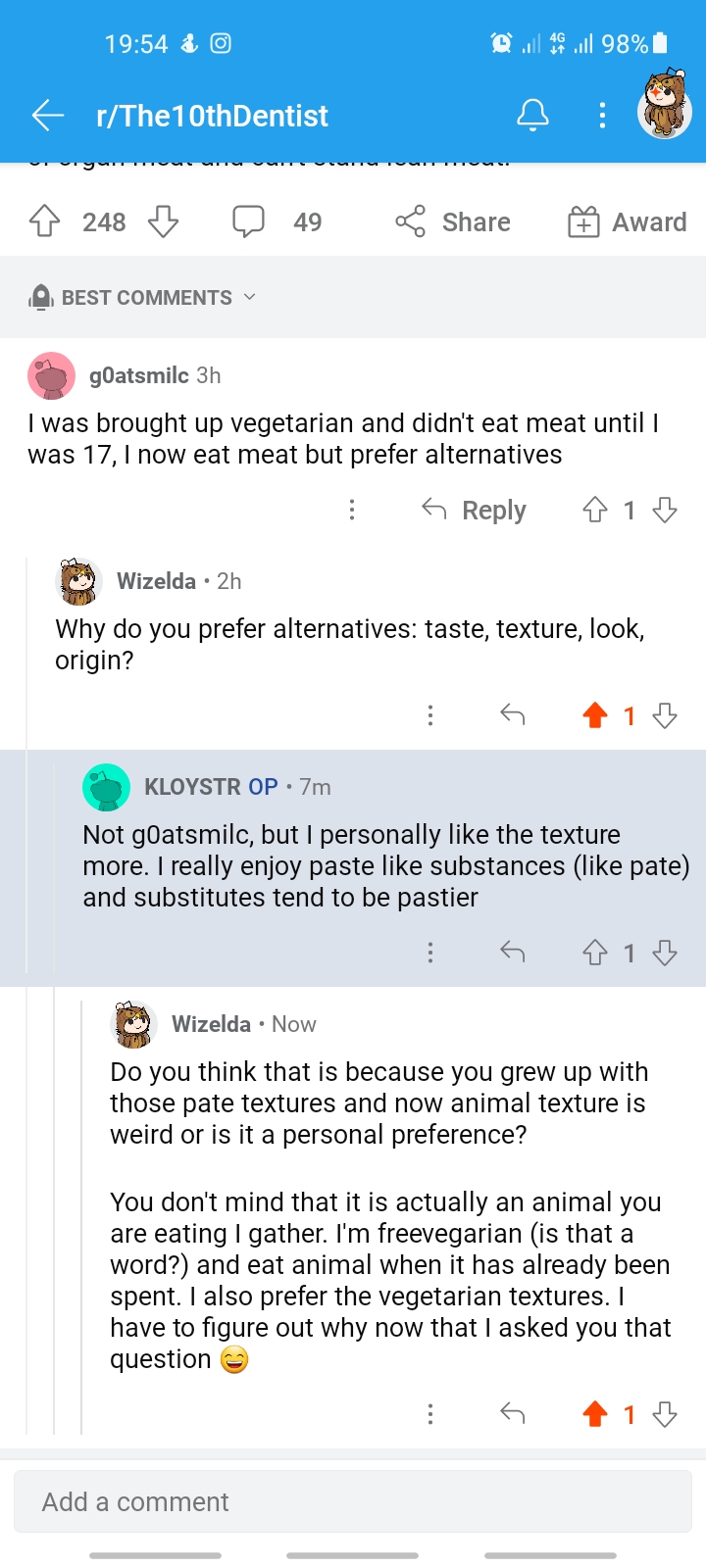Give an Award to the post

(628, 221)
